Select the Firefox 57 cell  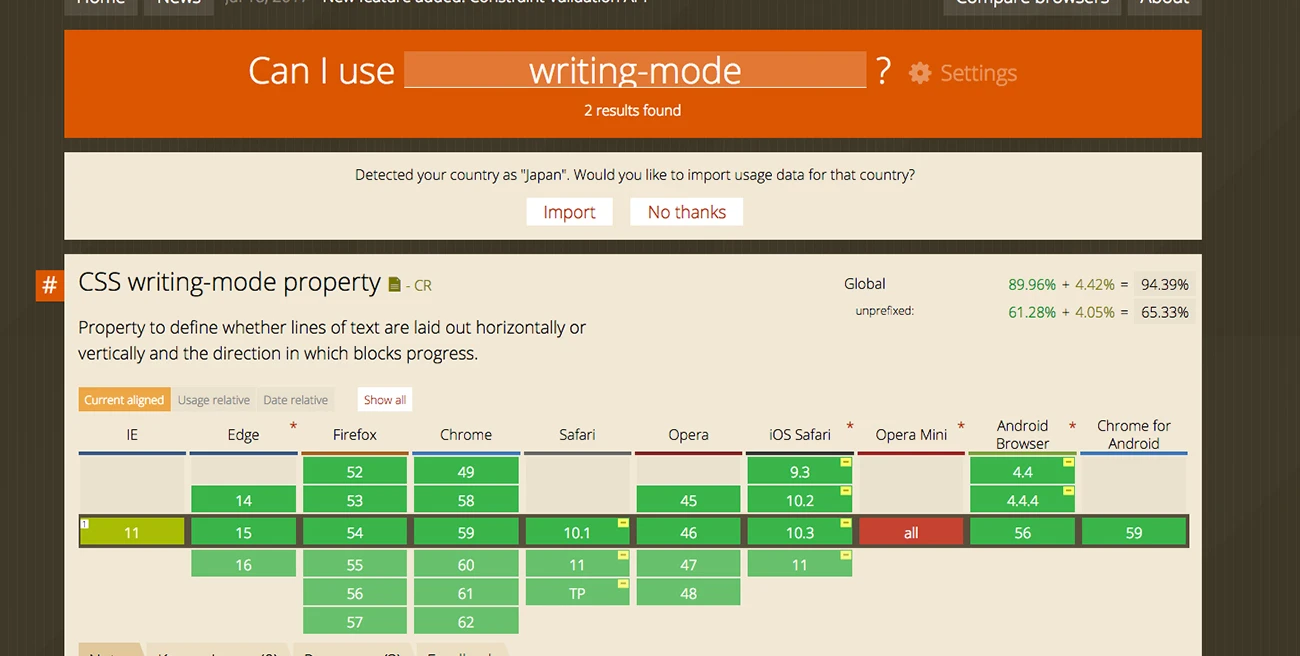pos(355,622)
